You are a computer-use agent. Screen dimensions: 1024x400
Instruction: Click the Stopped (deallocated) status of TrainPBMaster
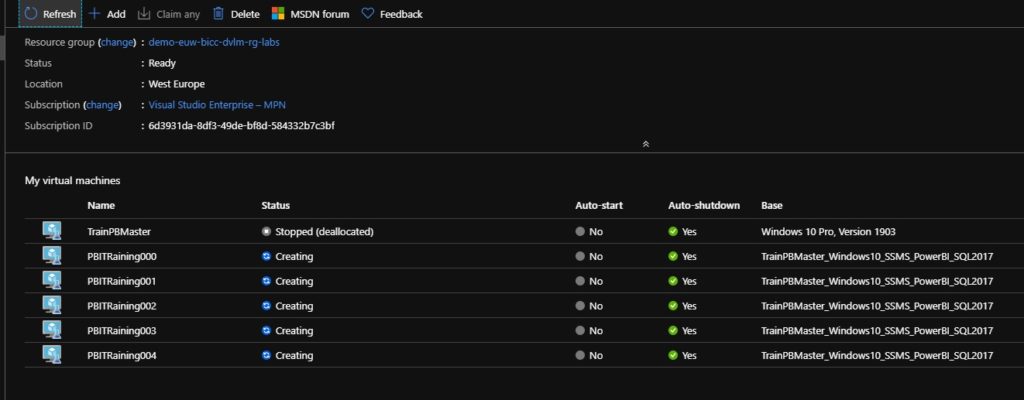tap(317, 231)
